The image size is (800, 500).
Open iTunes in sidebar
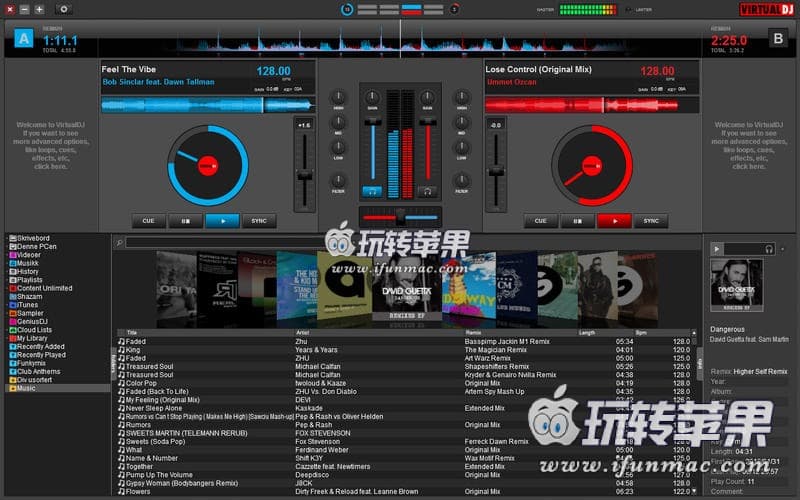point(28,305)
